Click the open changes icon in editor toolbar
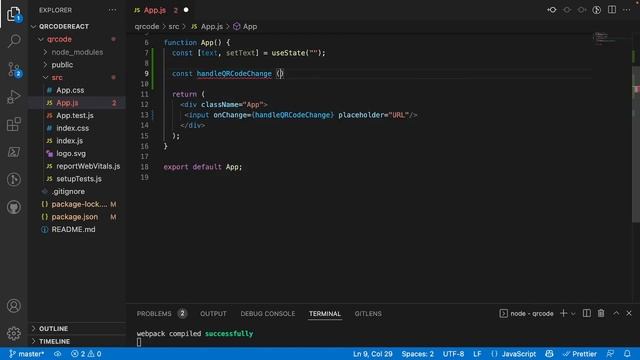Image resolution: width=640 pixels, height=360 pixels. pos(552,10)
